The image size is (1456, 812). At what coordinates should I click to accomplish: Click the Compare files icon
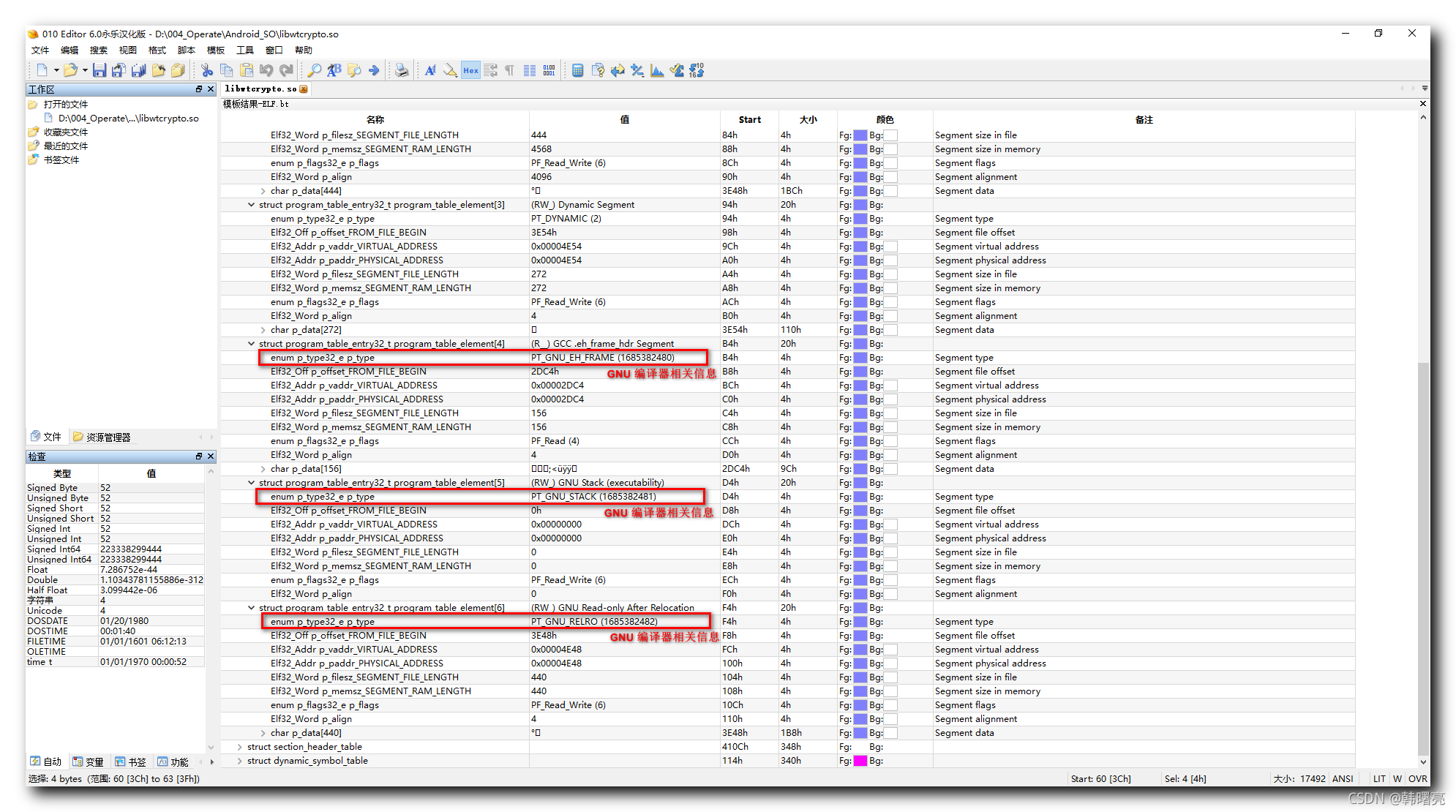pyautogui.click(x=598, y=70)
